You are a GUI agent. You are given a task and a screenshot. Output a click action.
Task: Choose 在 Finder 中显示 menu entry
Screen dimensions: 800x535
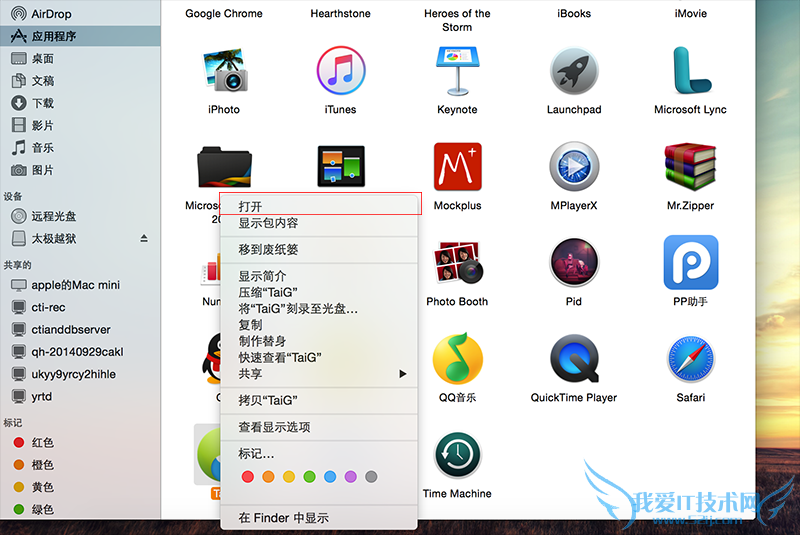point(319,518)
